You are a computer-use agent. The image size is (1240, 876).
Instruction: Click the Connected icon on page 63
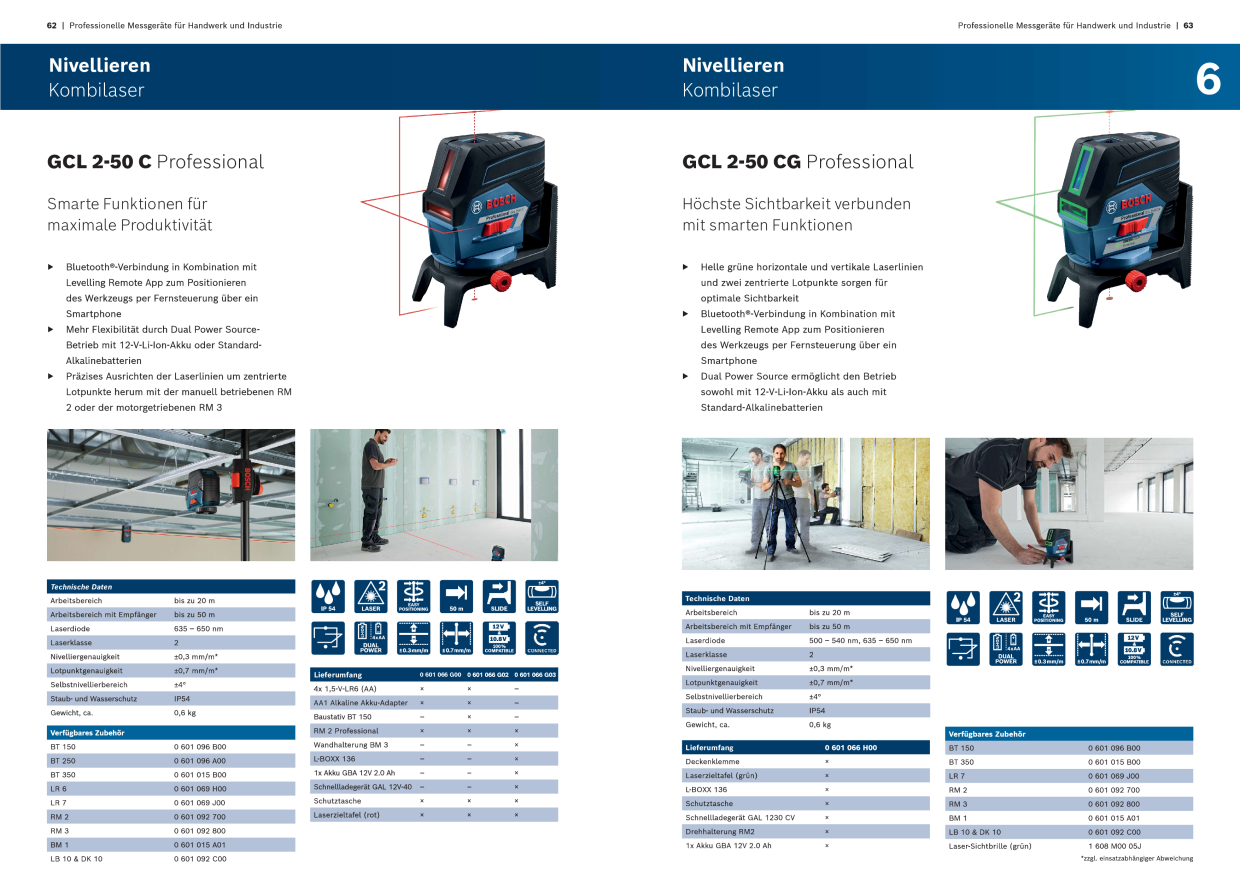pos(1177,649)
